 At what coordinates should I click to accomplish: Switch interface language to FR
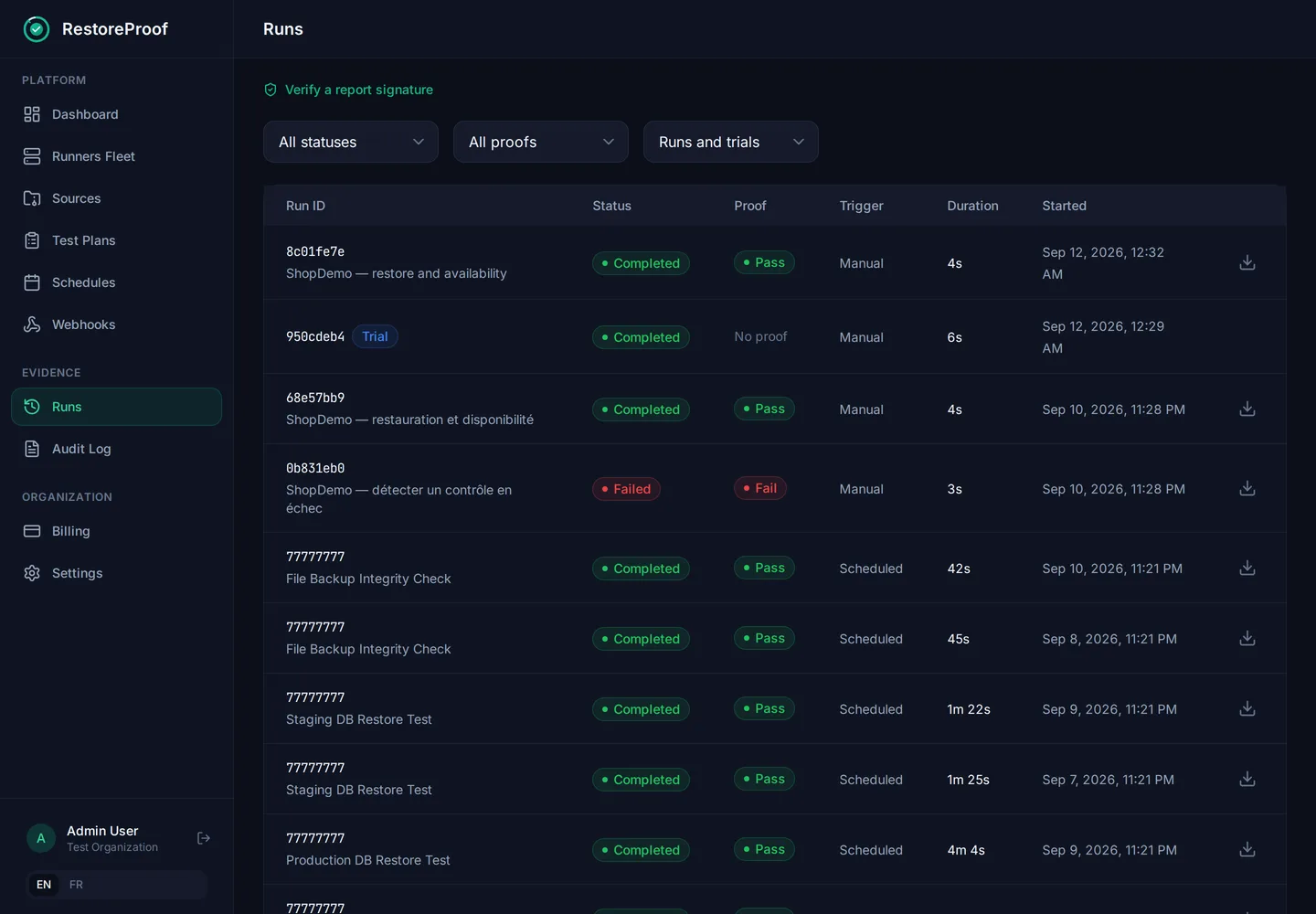pyautogui.click(x=76, y=885)
